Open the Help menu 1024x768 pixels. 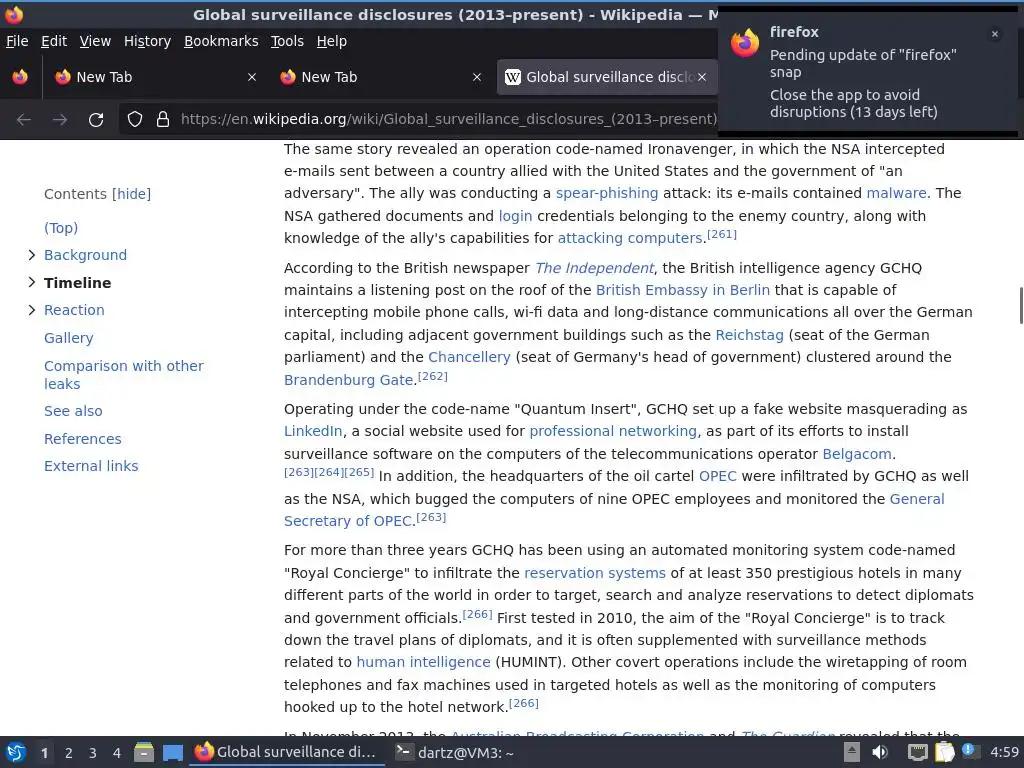[332, 41]
